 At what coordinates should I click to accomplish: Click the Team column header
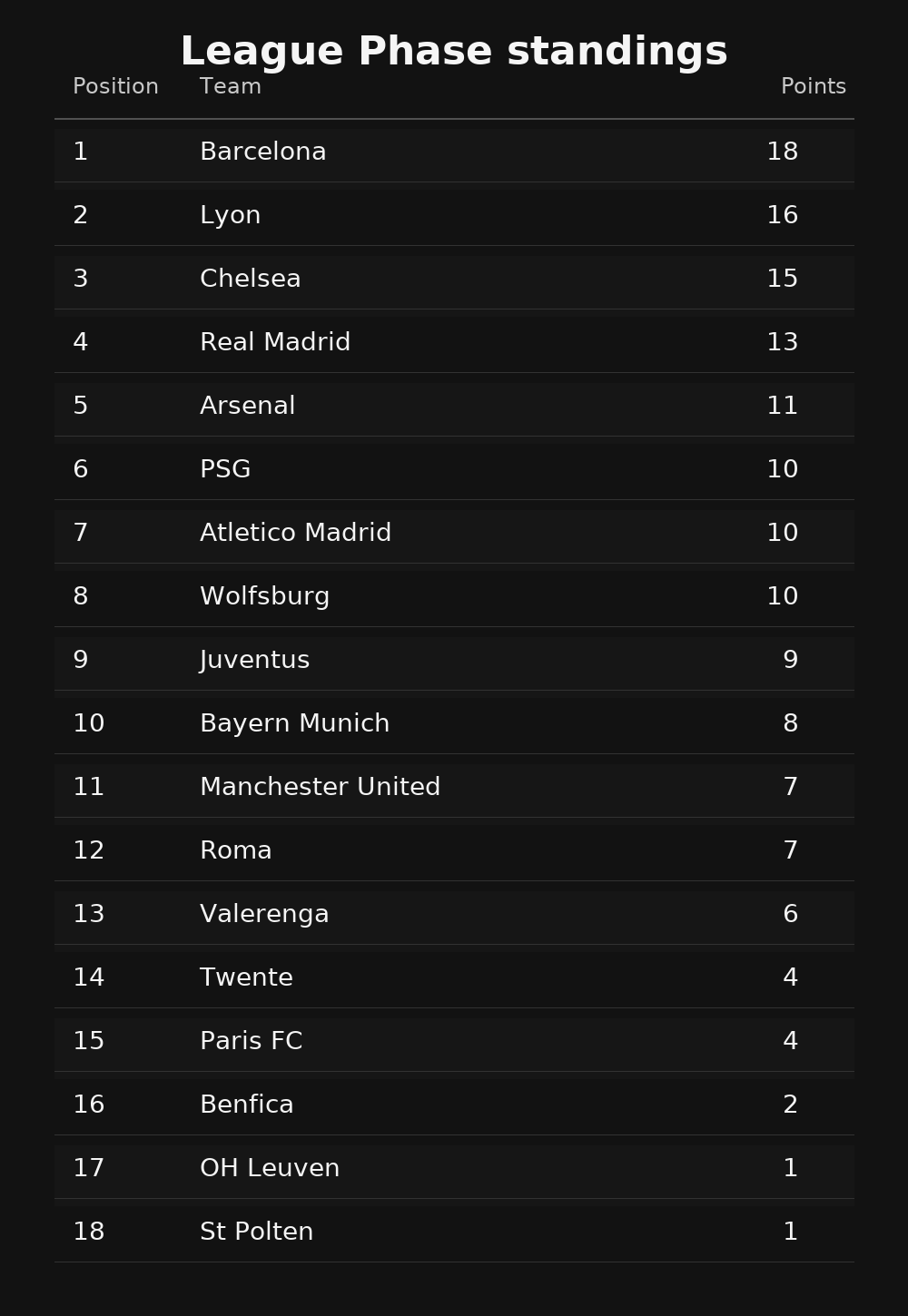[x=231, y=87]
